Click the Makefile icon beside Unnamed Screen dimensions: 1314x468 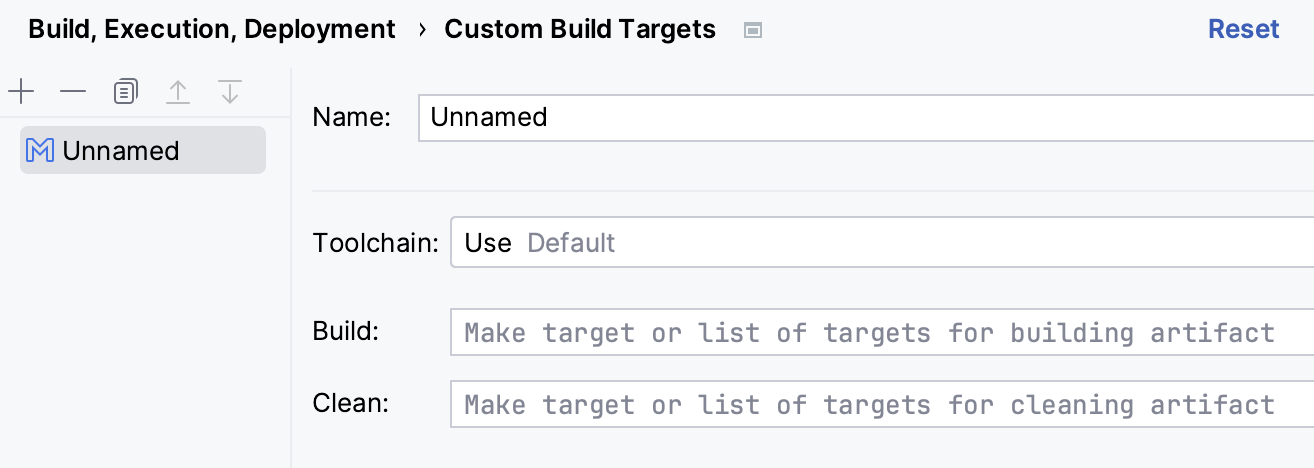coord(40,151)
